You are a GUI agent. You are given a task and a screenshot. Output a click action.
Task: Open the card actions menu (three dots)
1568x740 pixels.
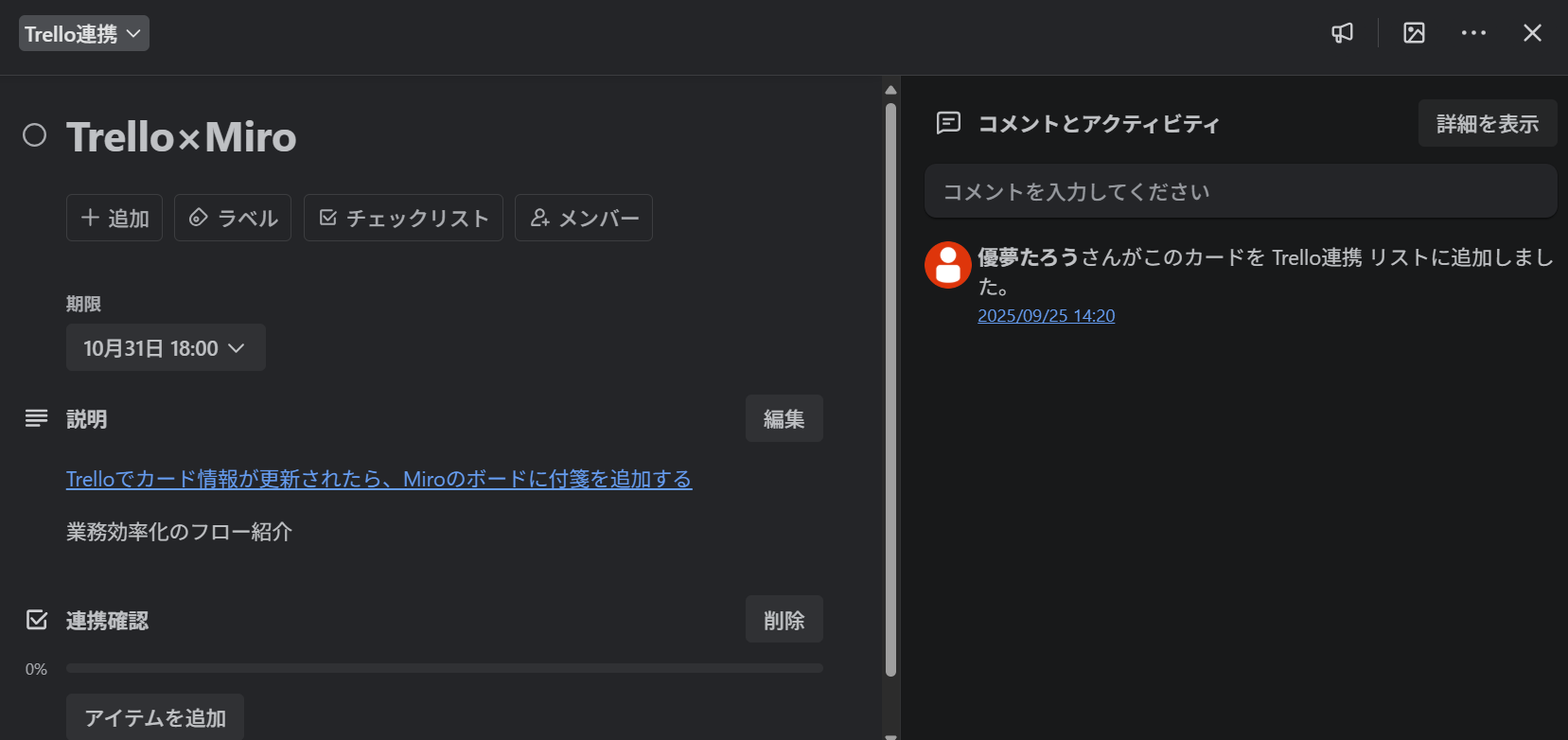1473,33
